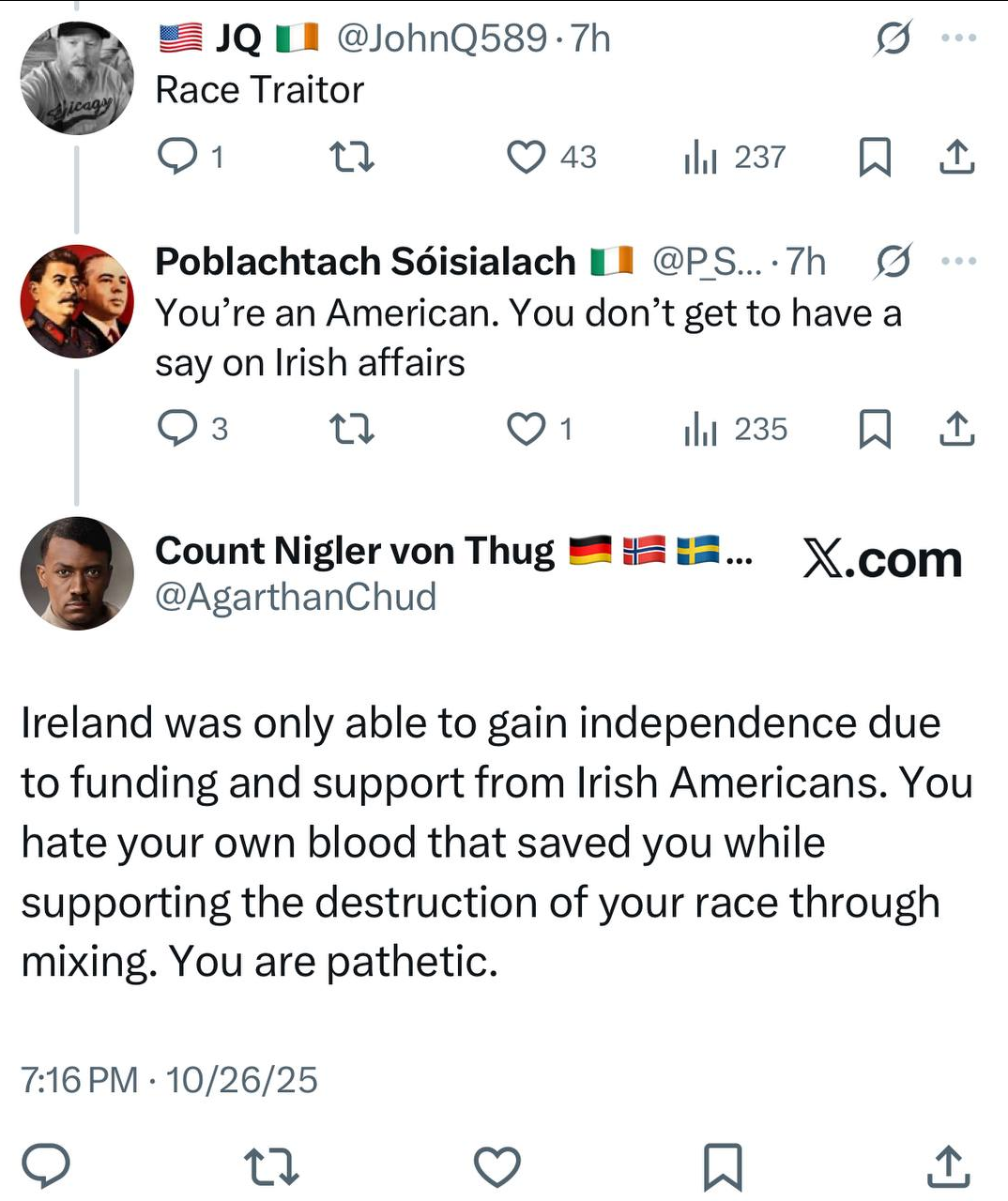Image resolution: width=1008 pixels, height=1201 pixels.
Task: Share Poblachtach Sóisialach's post
Action: 956,429
